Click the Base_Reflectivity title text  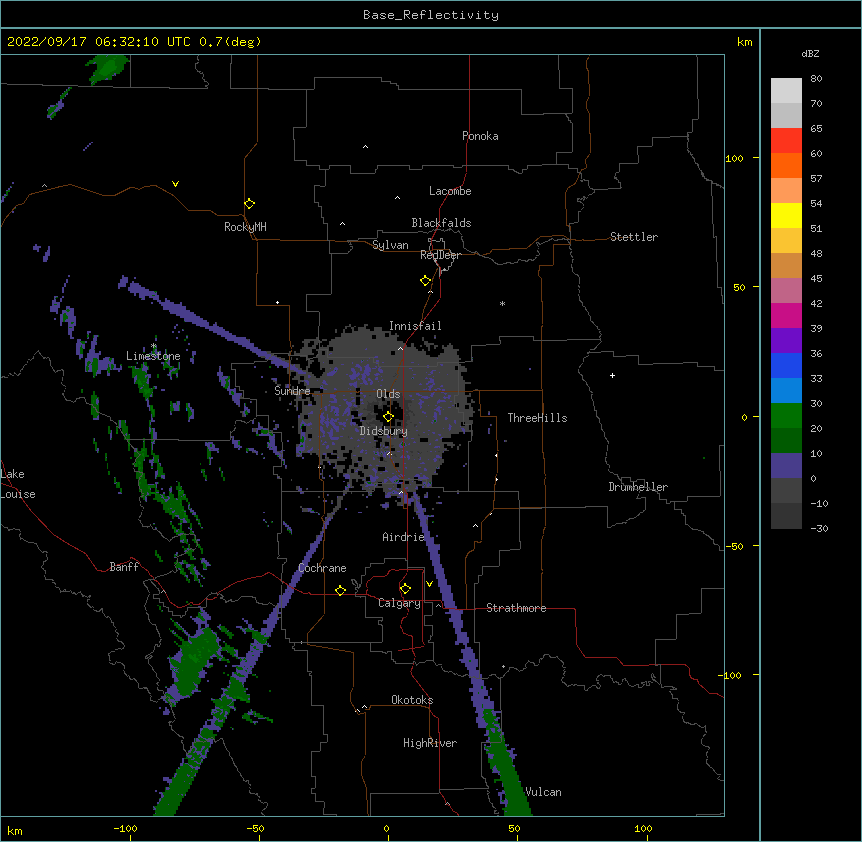430,15
